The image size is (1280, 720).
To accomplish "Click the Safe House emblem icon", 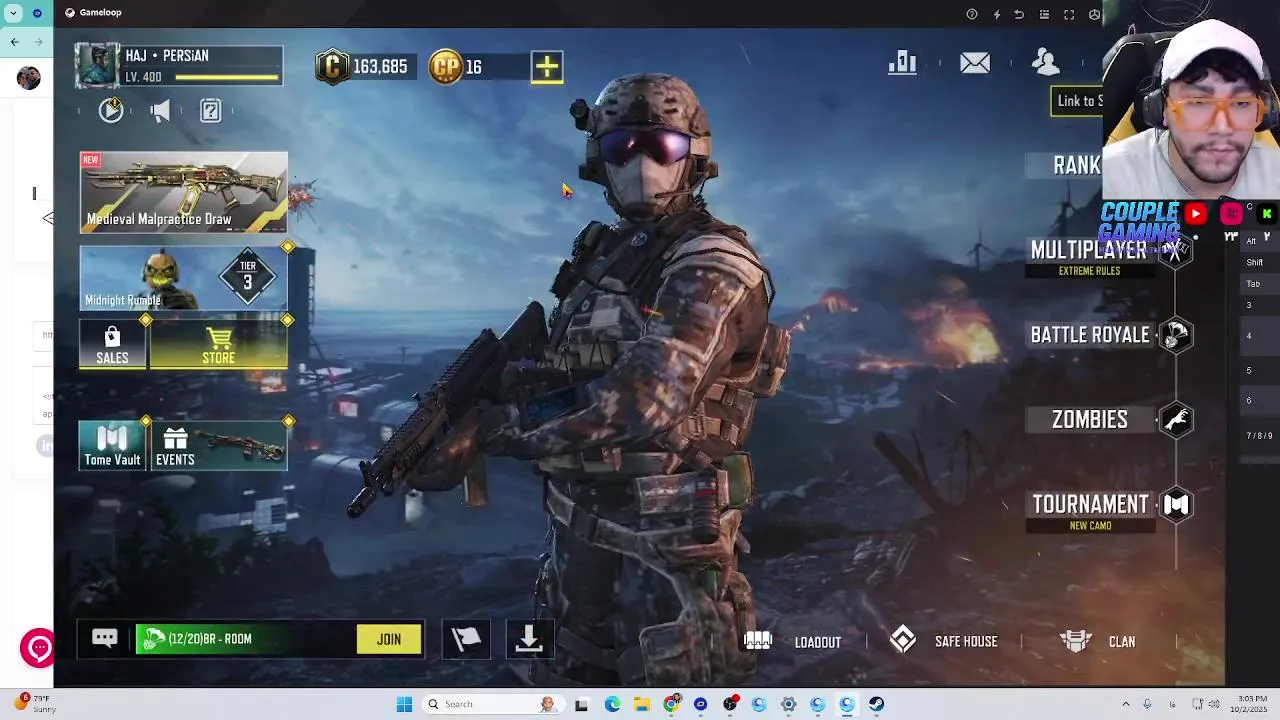I will (x=903, y=640).
